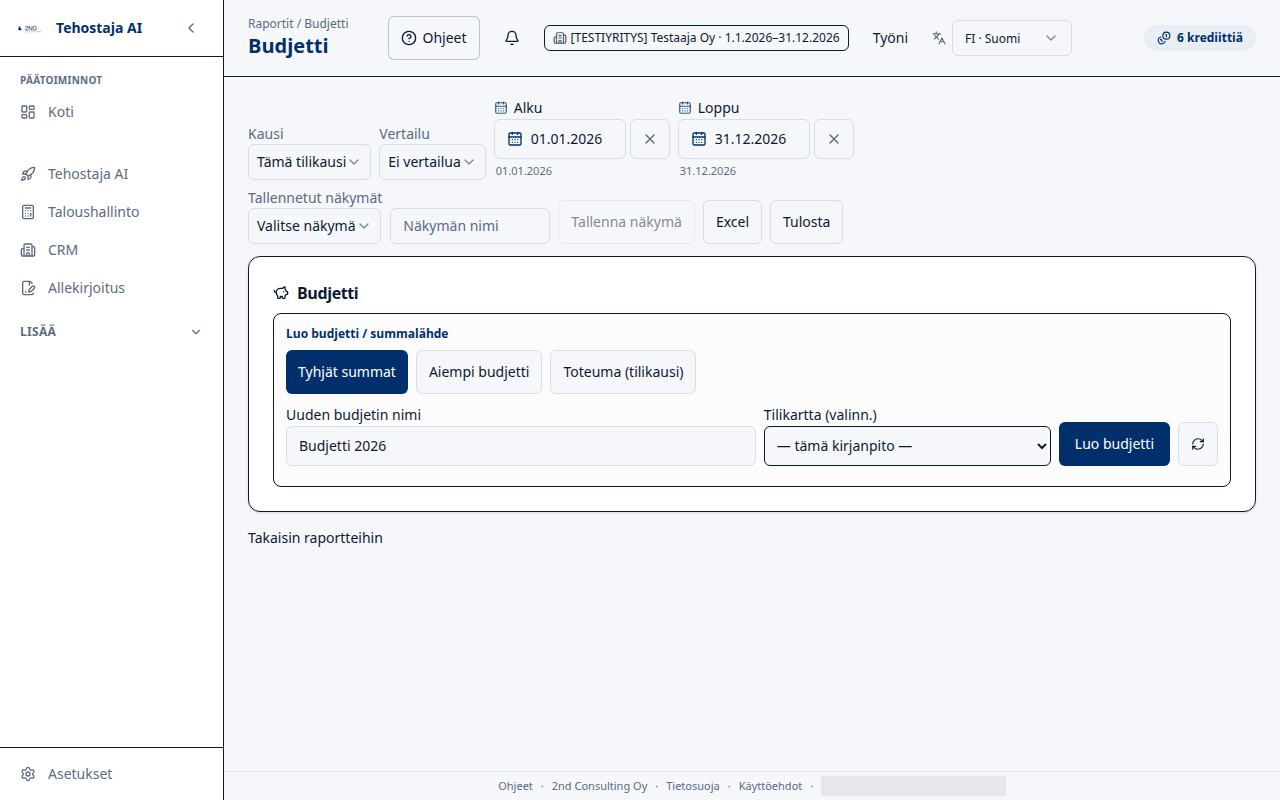Image resolution: width=1280 pixels, height=800 pixels.
Task: Click the Alku date field 01.01.2026
Action: point(560,139)
